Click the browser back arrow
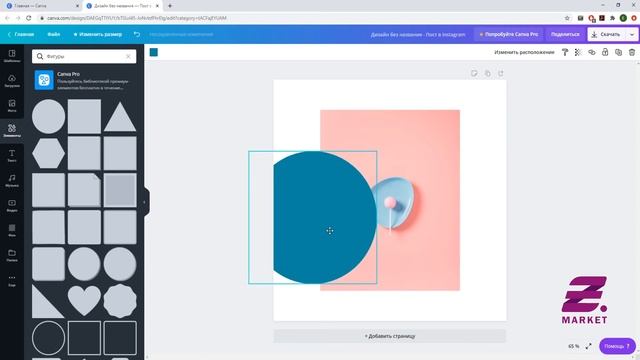This screenshot has width=640, height=360. [x=7, y=18]
